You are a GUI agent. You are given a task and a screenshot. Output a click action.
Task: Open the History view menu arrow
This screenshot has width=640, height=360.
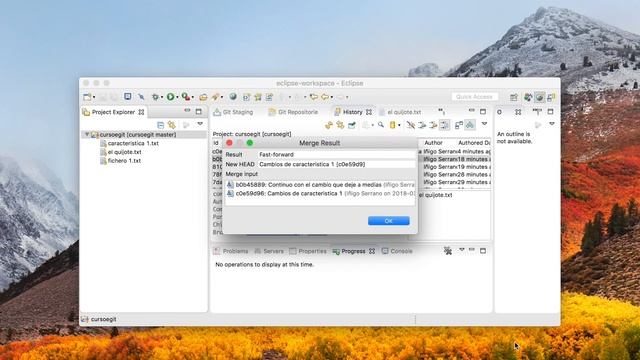(484, 124)
